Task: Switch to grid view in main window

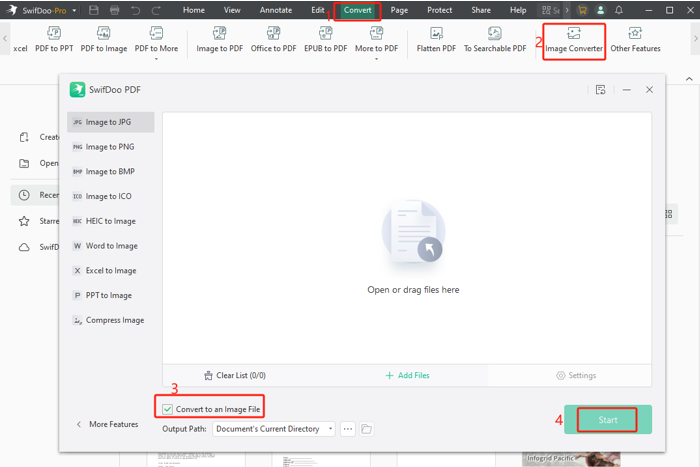Action: 671,214
